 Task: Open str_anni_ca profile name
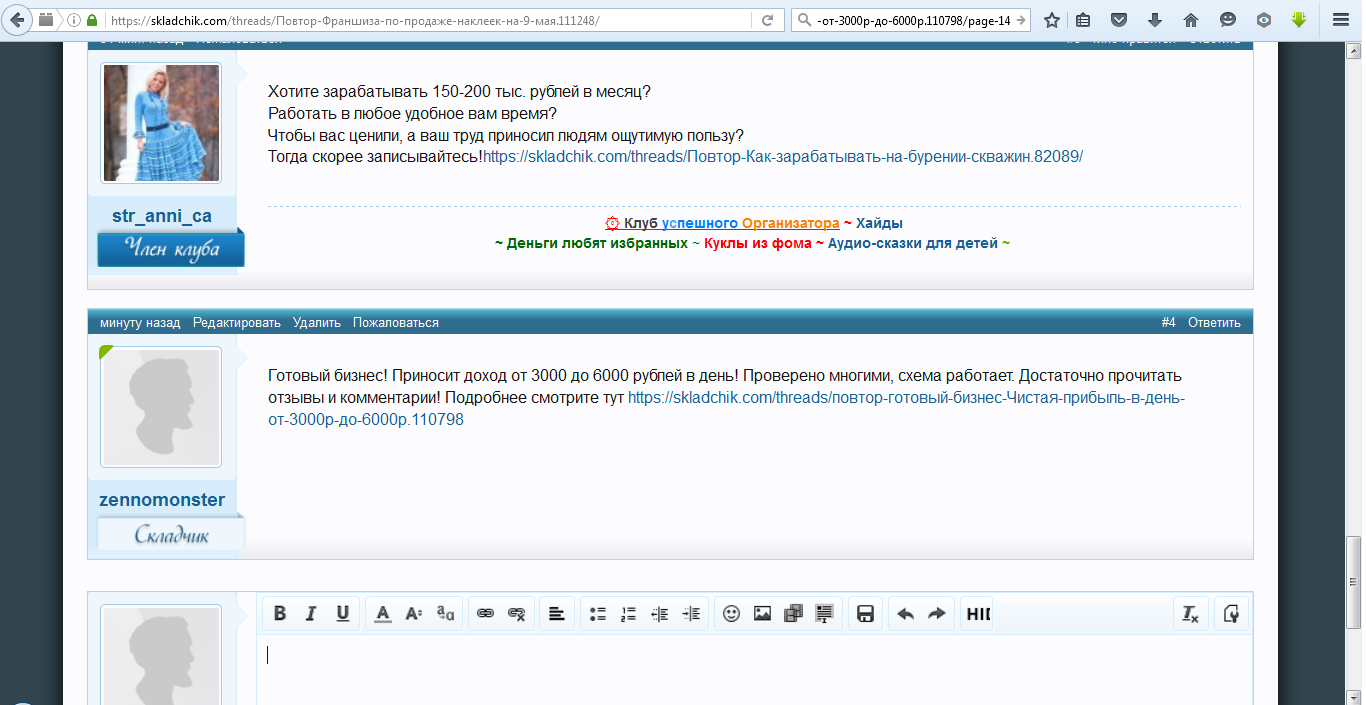point(161,216)
